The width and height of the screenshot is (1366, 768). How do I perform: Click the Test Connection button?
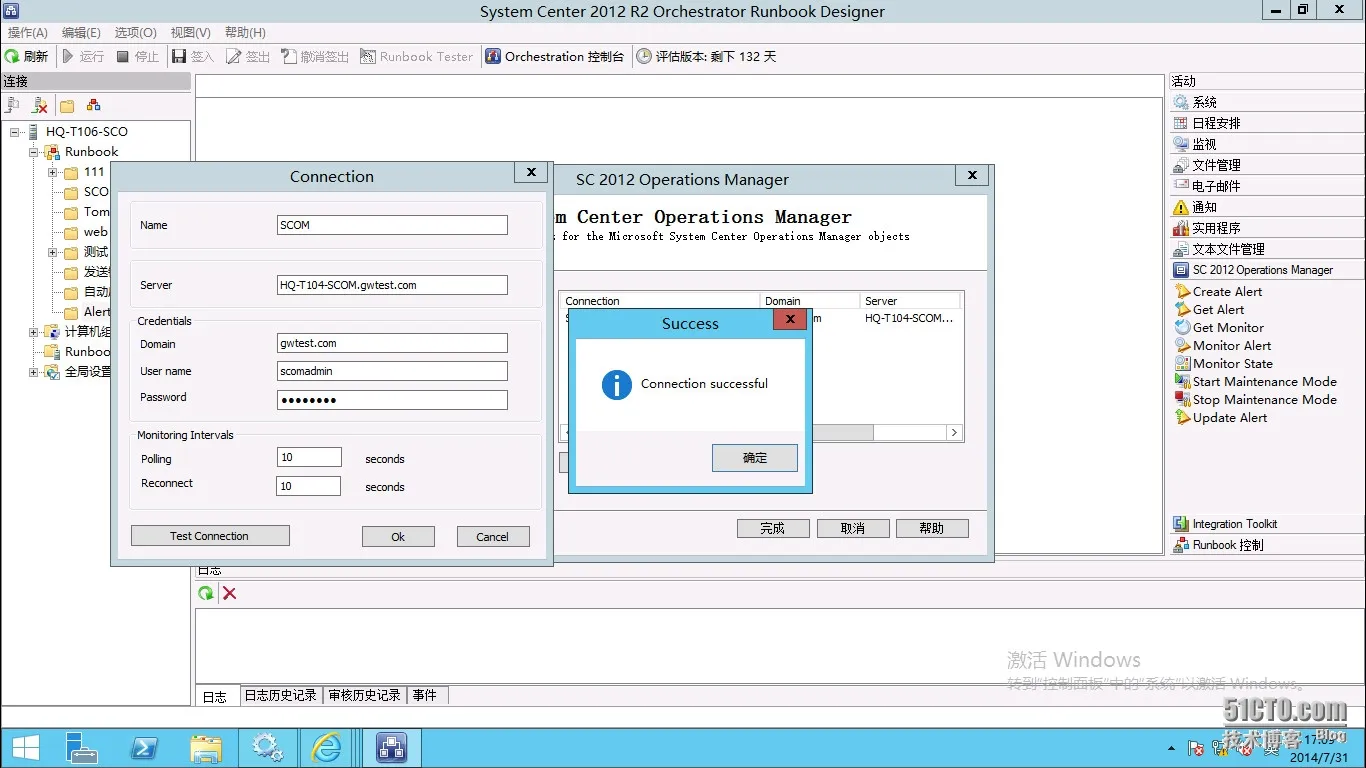click(210, 536)
